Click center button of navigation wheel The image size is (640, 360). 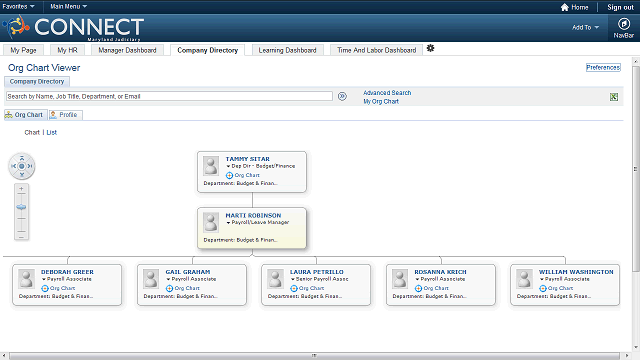tap(22, 166)
